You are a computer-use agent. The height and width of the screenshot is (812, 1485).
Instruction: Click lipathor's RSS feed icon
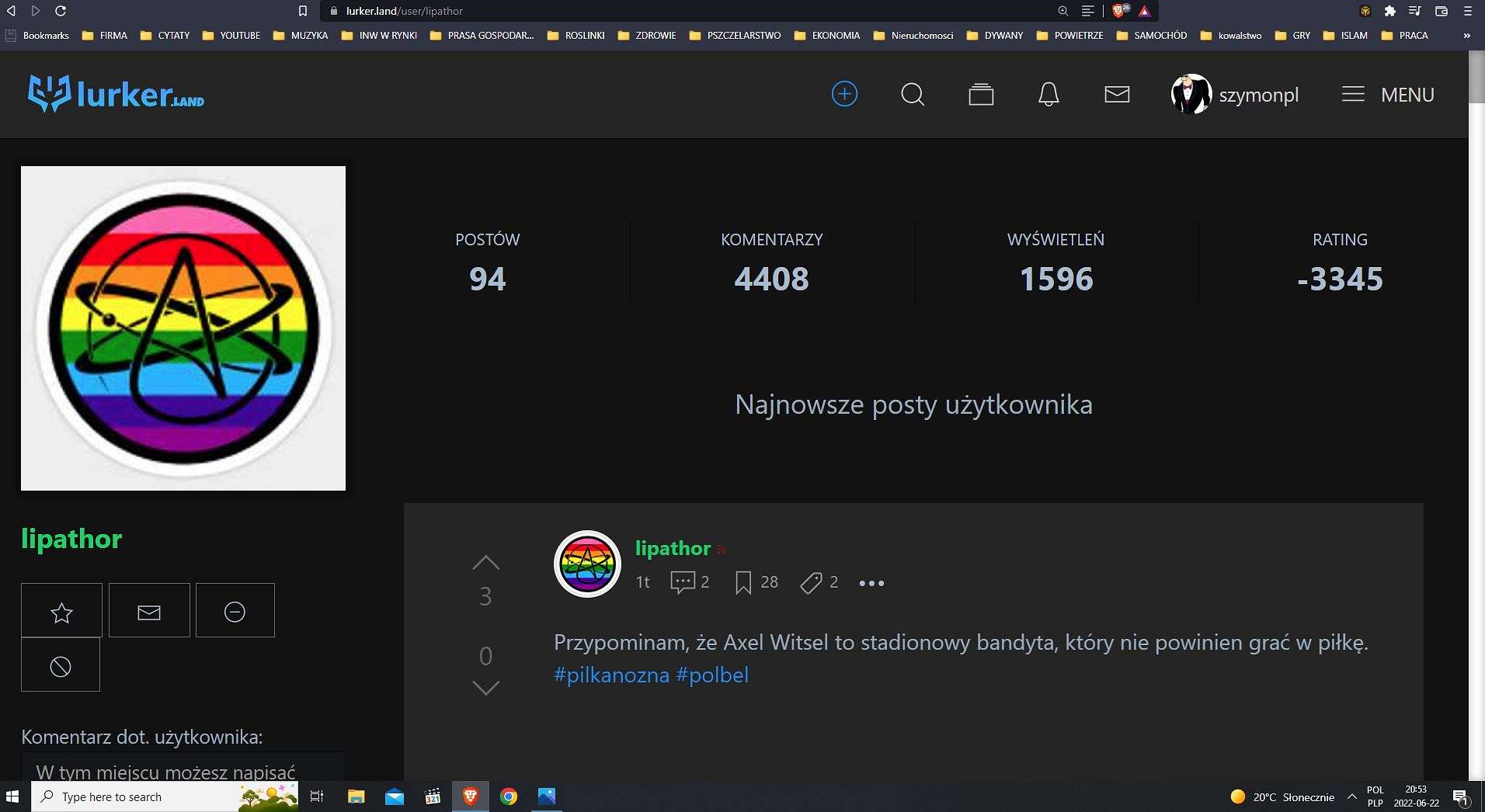(x=721, y=550)
